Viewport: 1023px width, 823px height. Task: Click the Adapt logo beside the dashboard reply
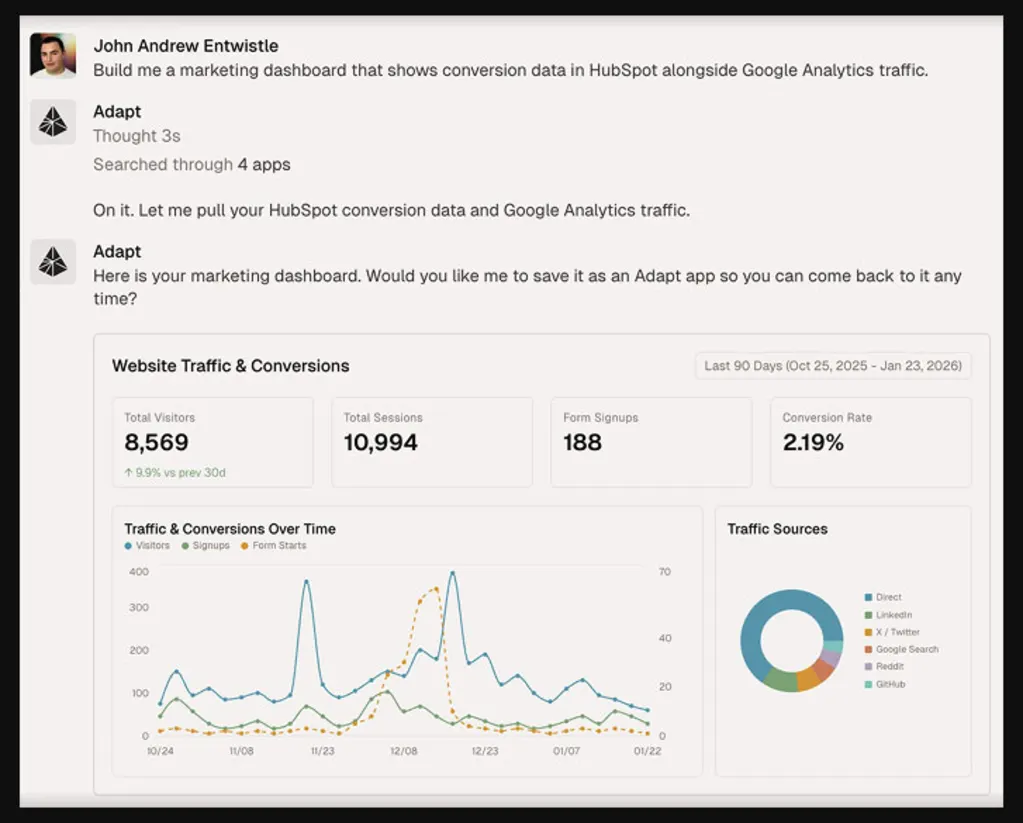(x=52, y=262)
